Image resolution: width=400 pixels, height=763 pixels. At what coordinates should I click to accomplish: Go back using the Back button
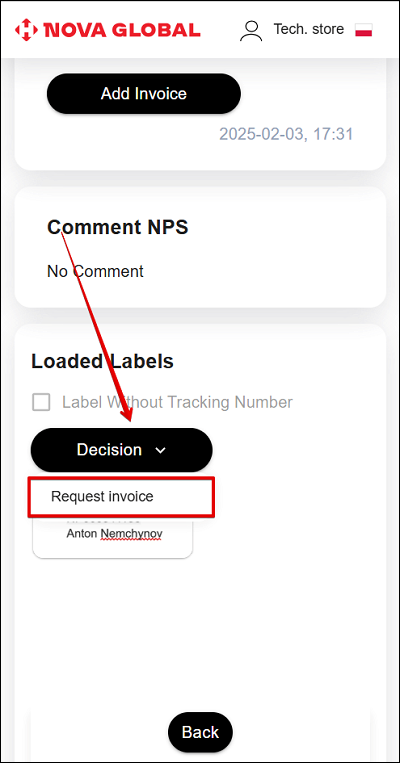(x=200, y=732)
